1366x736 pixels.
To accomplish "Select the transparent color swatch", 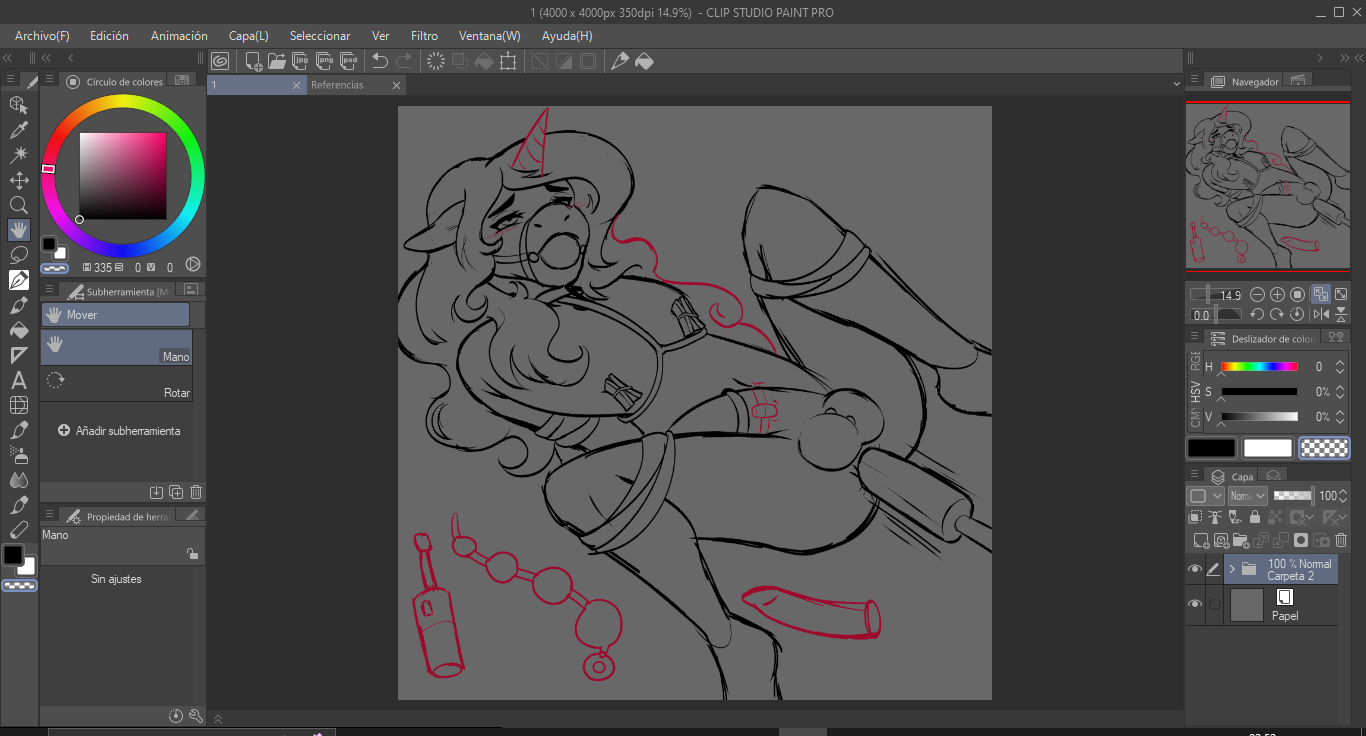I will coord(1324,448).
